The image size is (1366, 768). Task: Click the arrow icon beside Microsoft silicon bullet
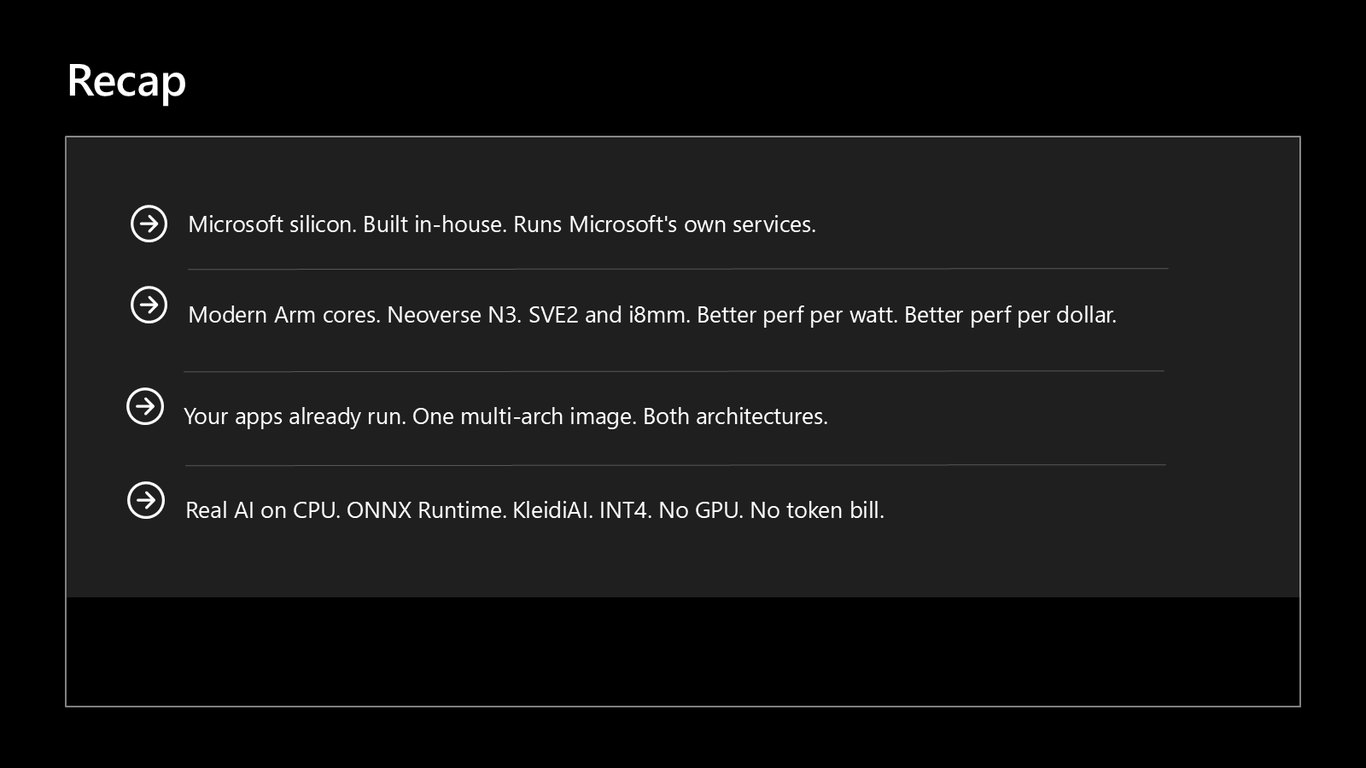coord(149,223)
